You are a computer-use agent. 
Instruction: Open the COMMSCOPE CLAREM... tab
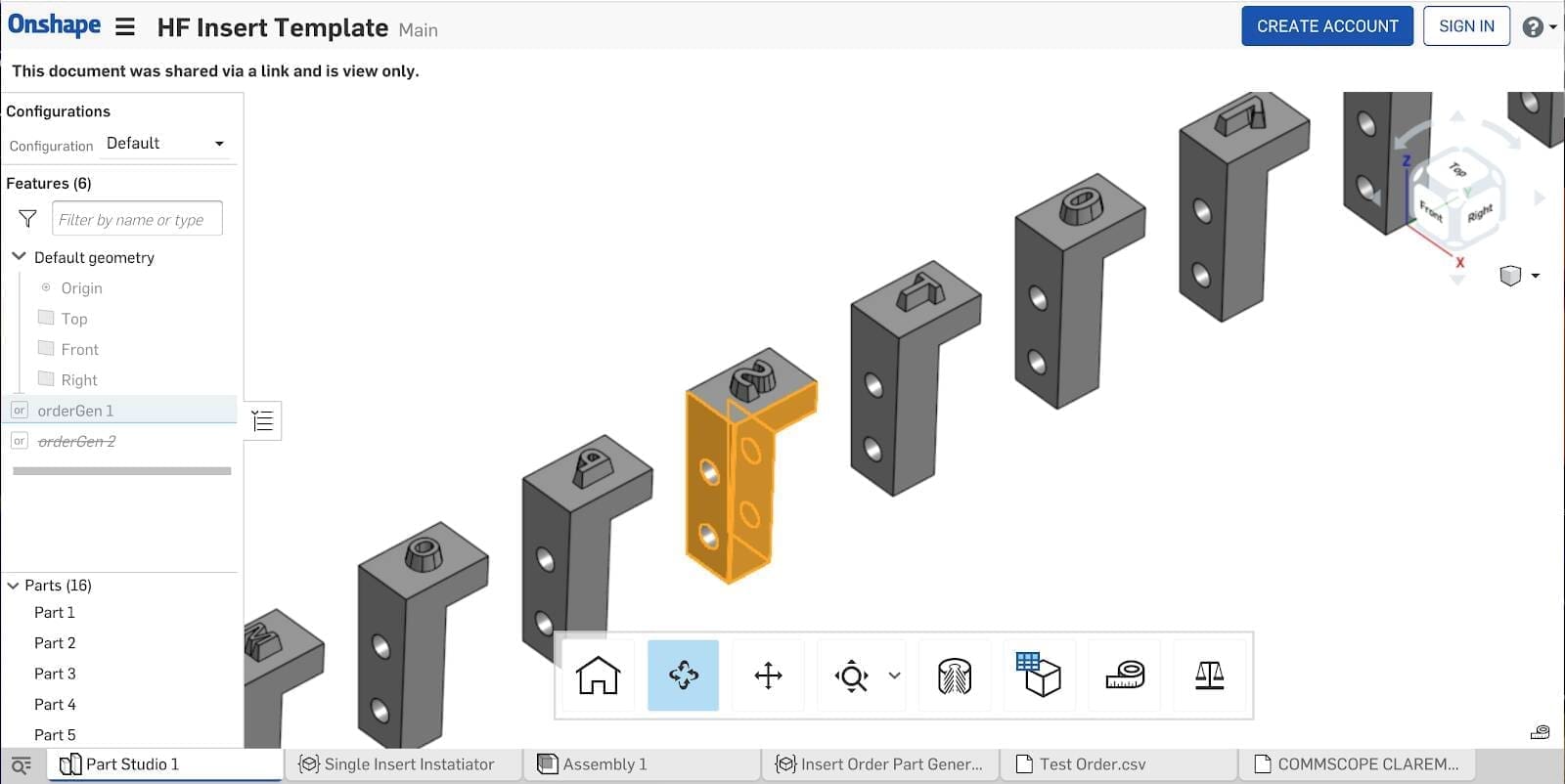point(1358,764)
